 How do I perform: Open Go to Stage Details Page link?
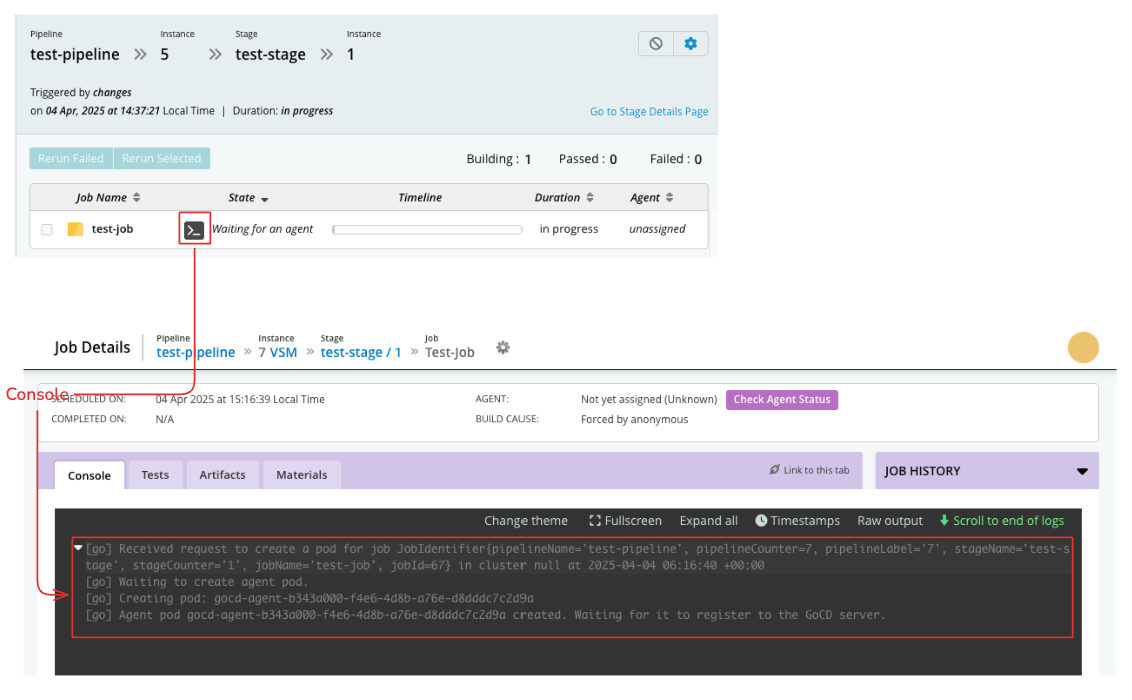point(649,111)
